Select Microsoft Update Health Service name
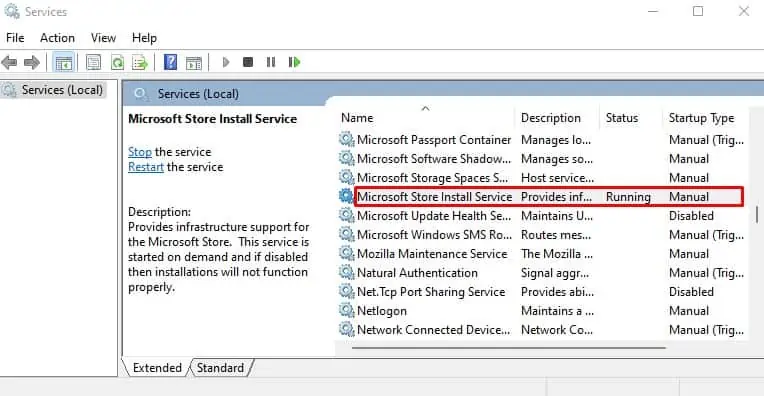764x396 pixels. [434, 216]
